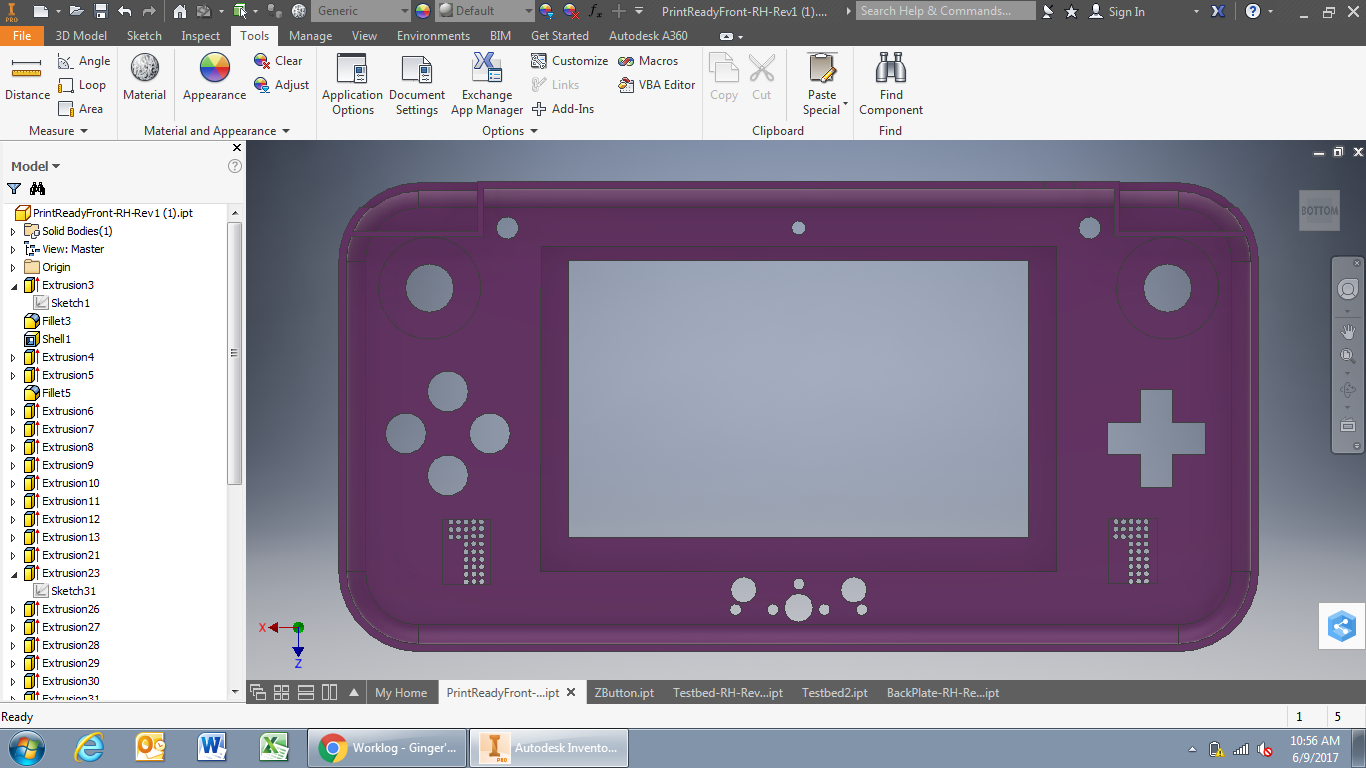
Task: Click the Autodesk Exchange X icon in the title bar
Action: 1218,11
